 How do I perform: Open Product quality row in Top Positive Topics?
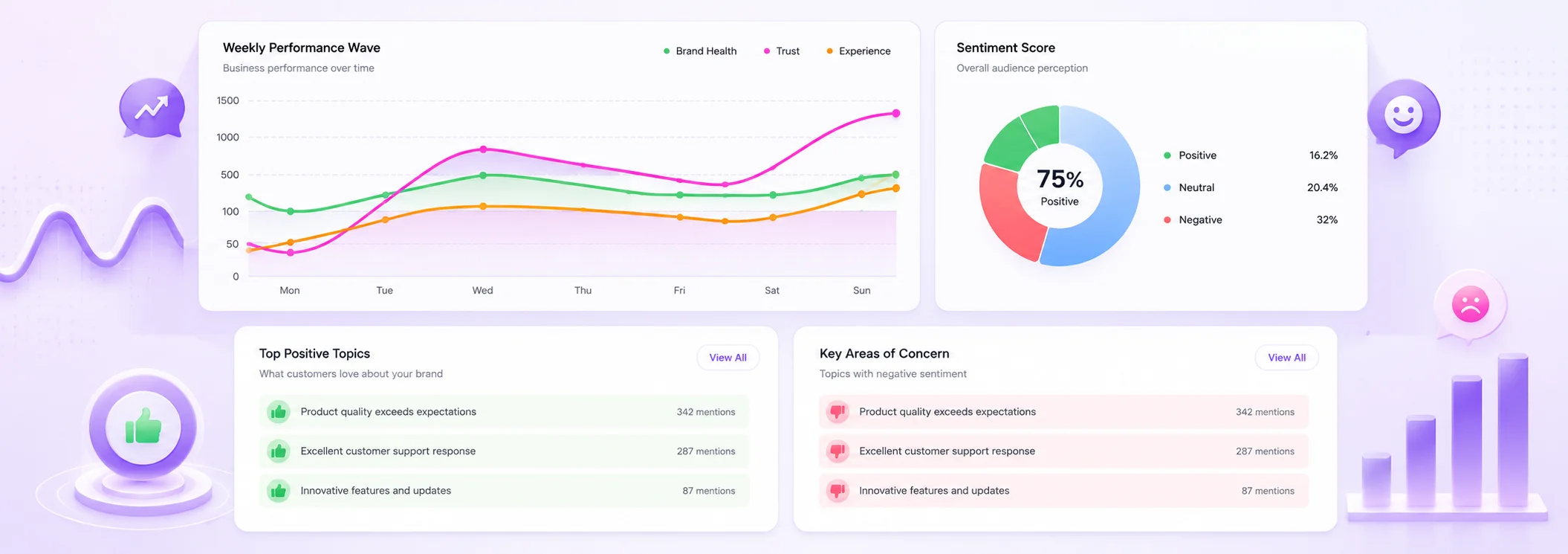(x=504, y=412)
